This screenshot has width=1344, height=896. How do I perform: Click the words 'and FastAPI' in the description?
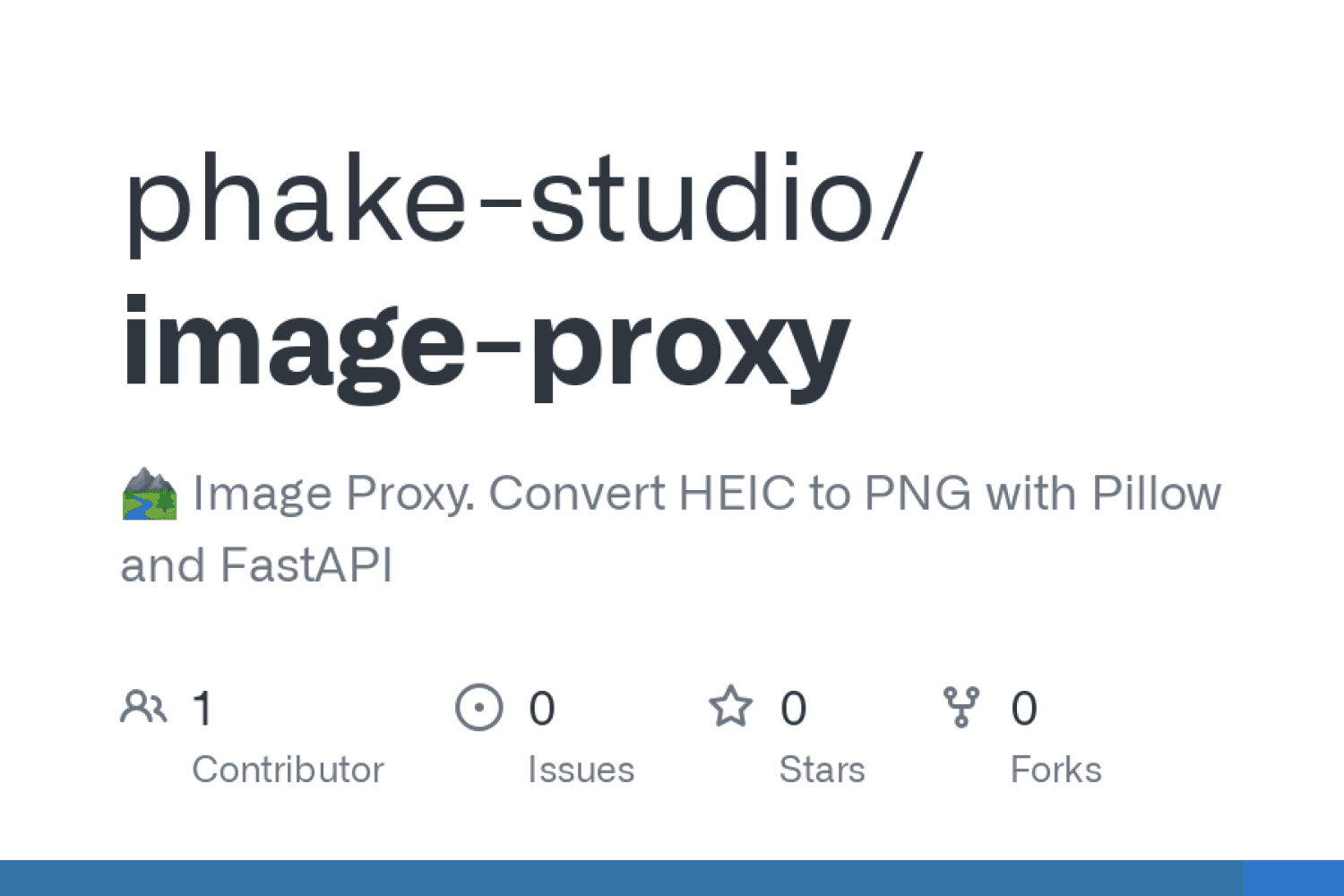coord(256,565)
